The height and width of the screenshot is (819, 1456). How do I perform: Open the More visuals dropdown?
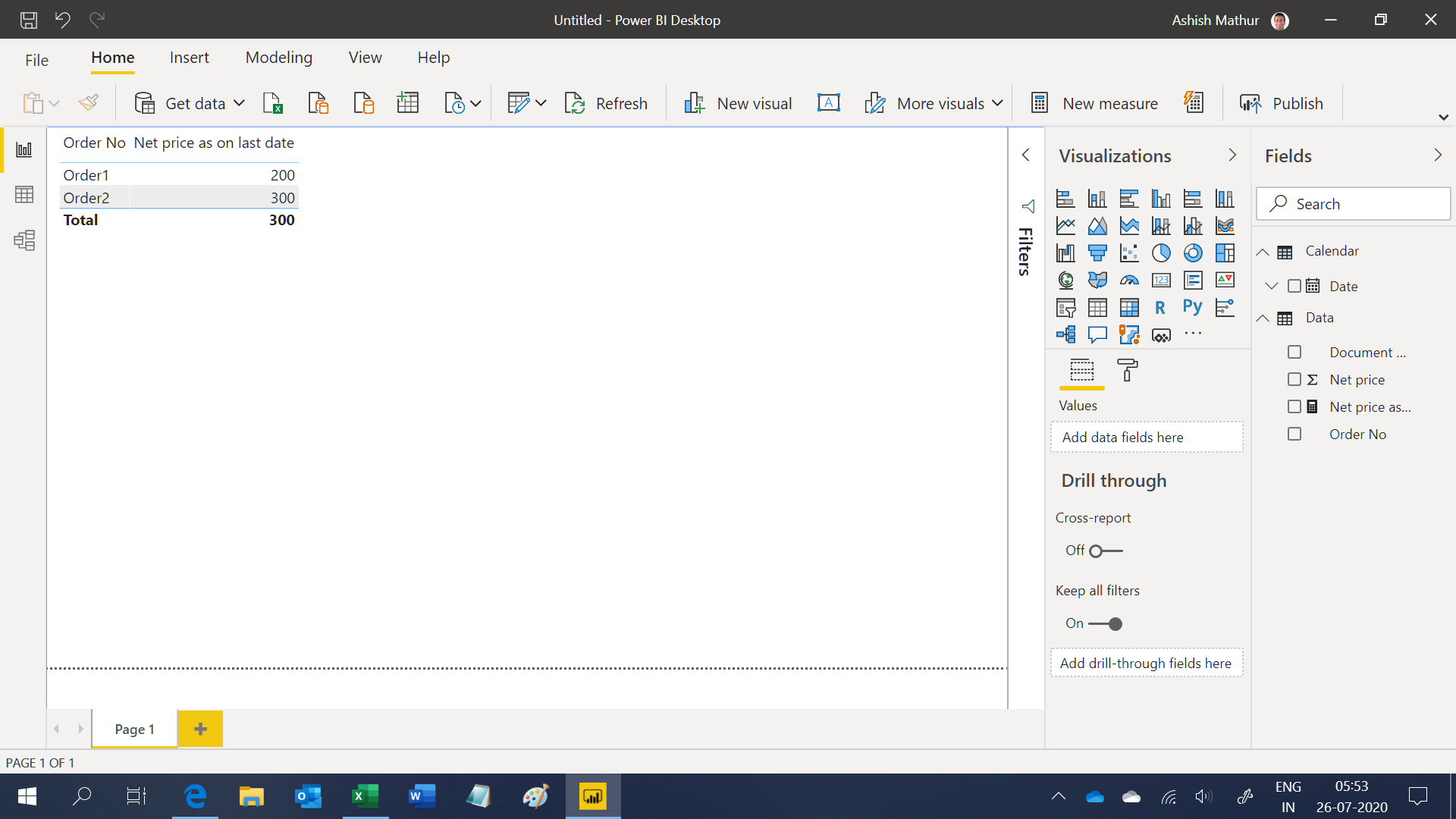pos(997,103)
